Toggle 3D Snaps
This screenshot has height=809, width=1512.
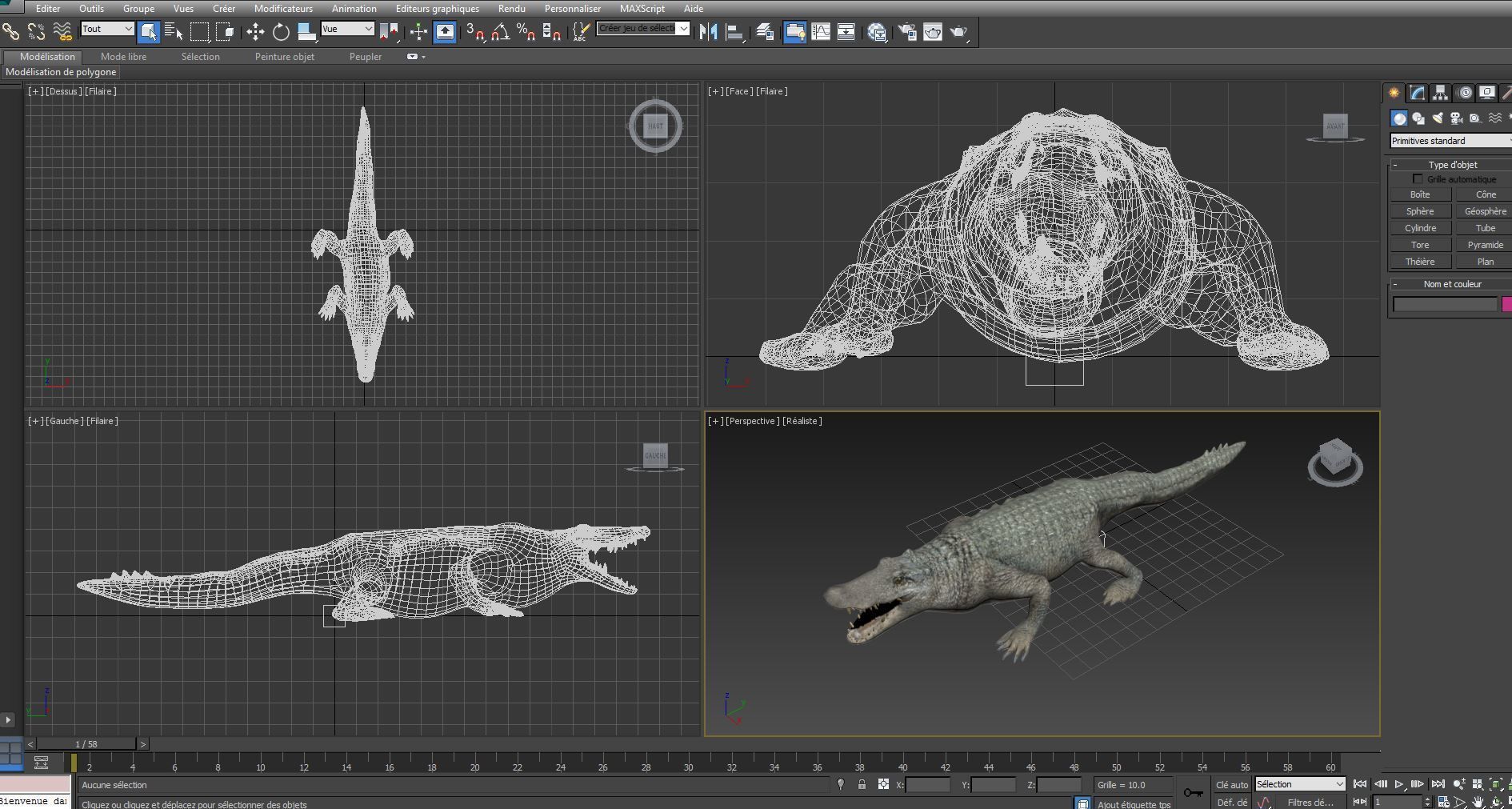point(475,32)
